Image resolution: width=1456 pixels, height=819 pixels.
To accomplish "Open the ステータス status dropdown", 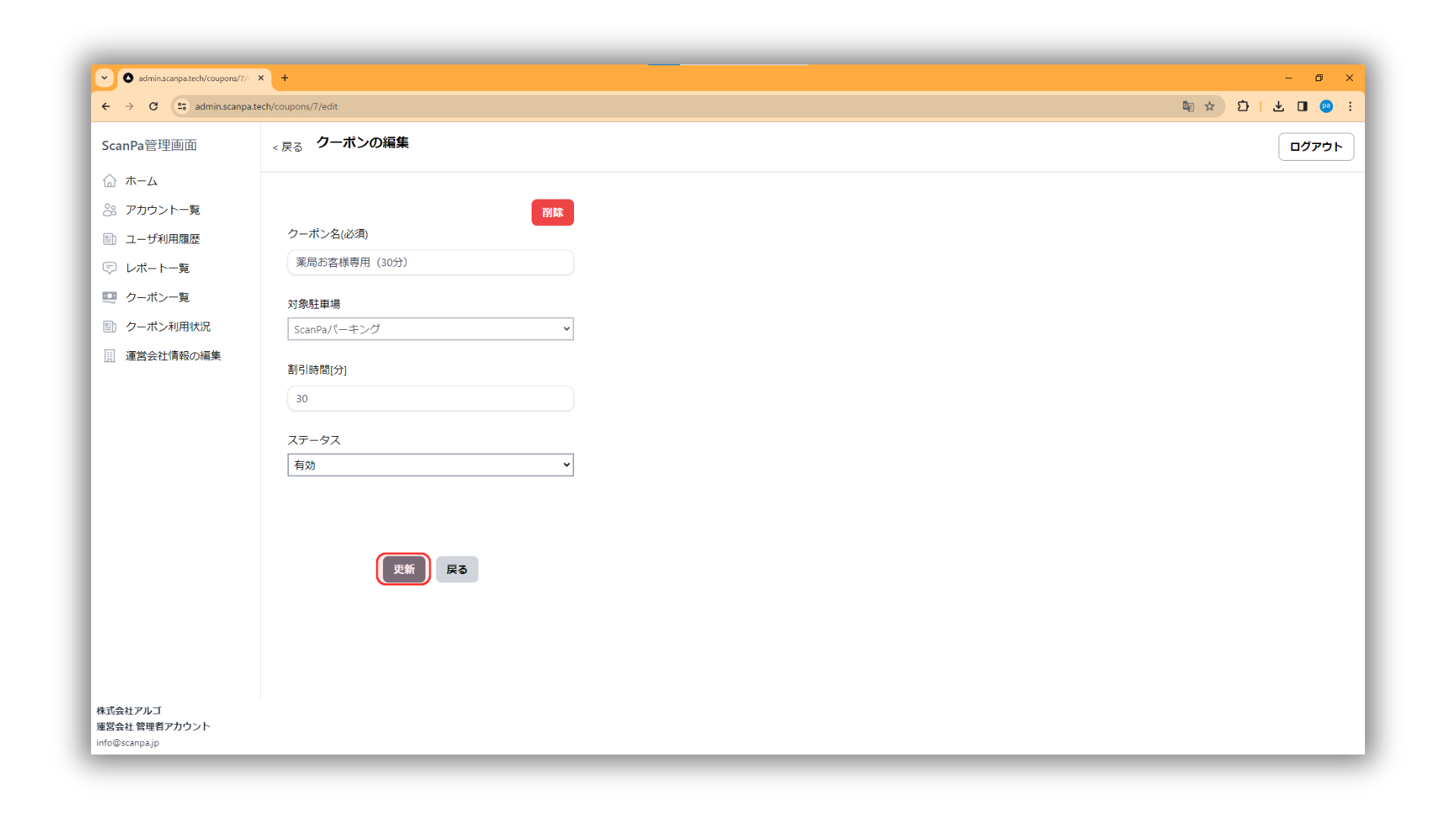I will pos(430,465).
